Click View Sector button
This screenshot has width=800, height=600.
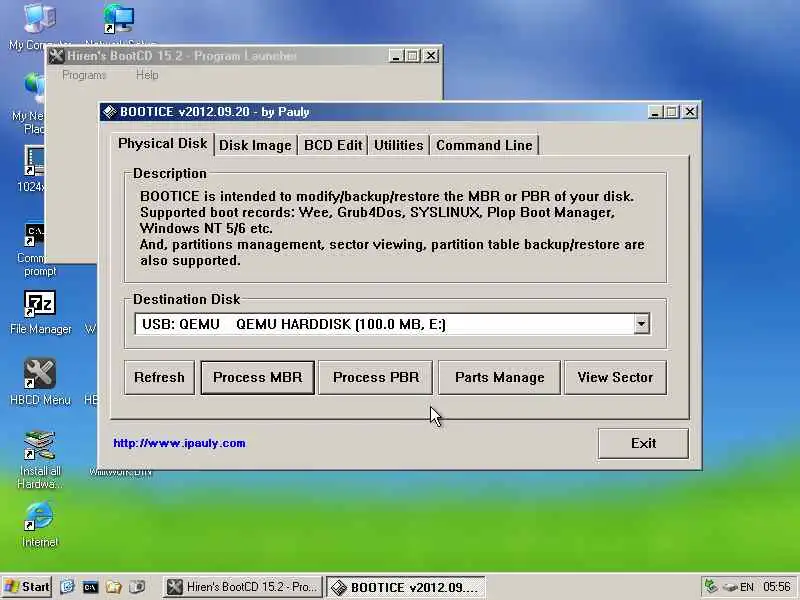click(615, 378)
